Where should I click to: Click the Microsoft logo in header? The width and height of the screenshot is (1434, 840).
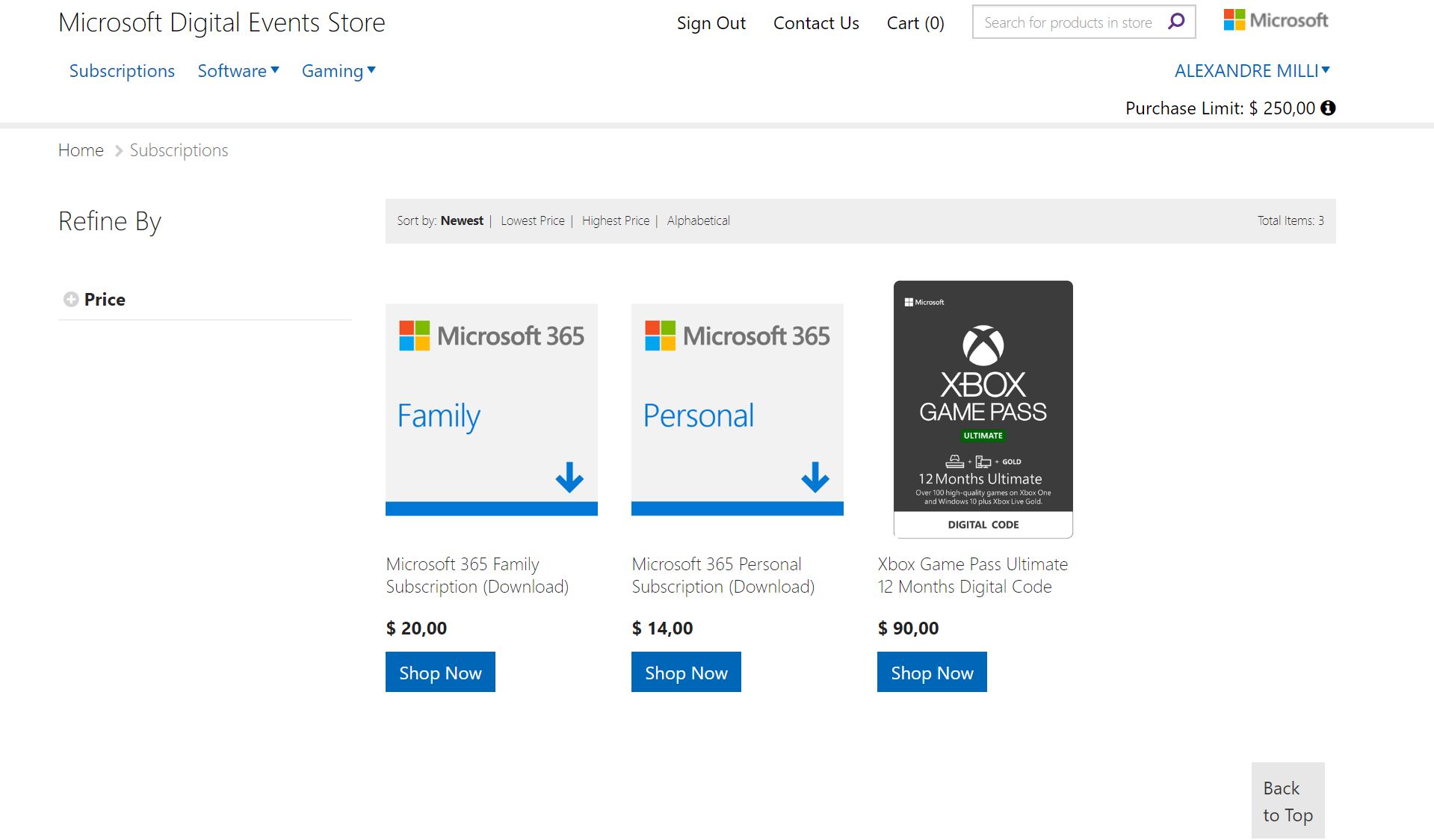[1276, 20]
